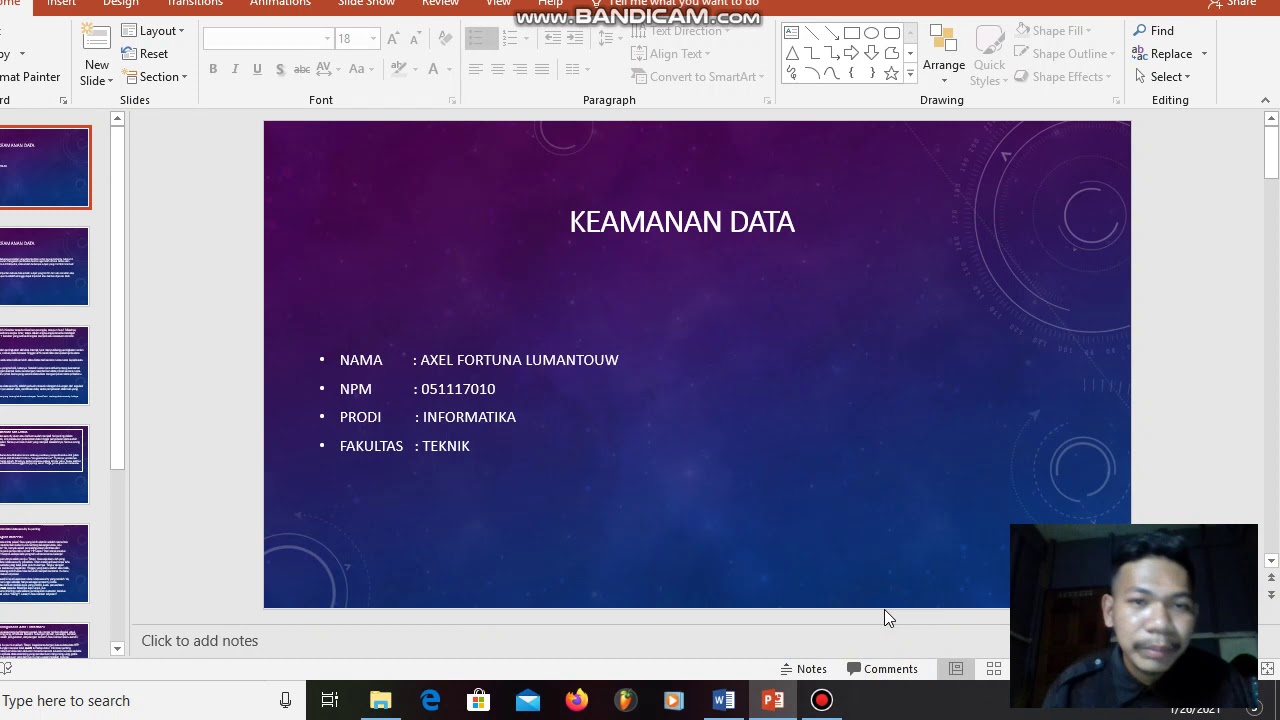
Task: Open Find in the Editing group
Action: (x=1154, y=31)
